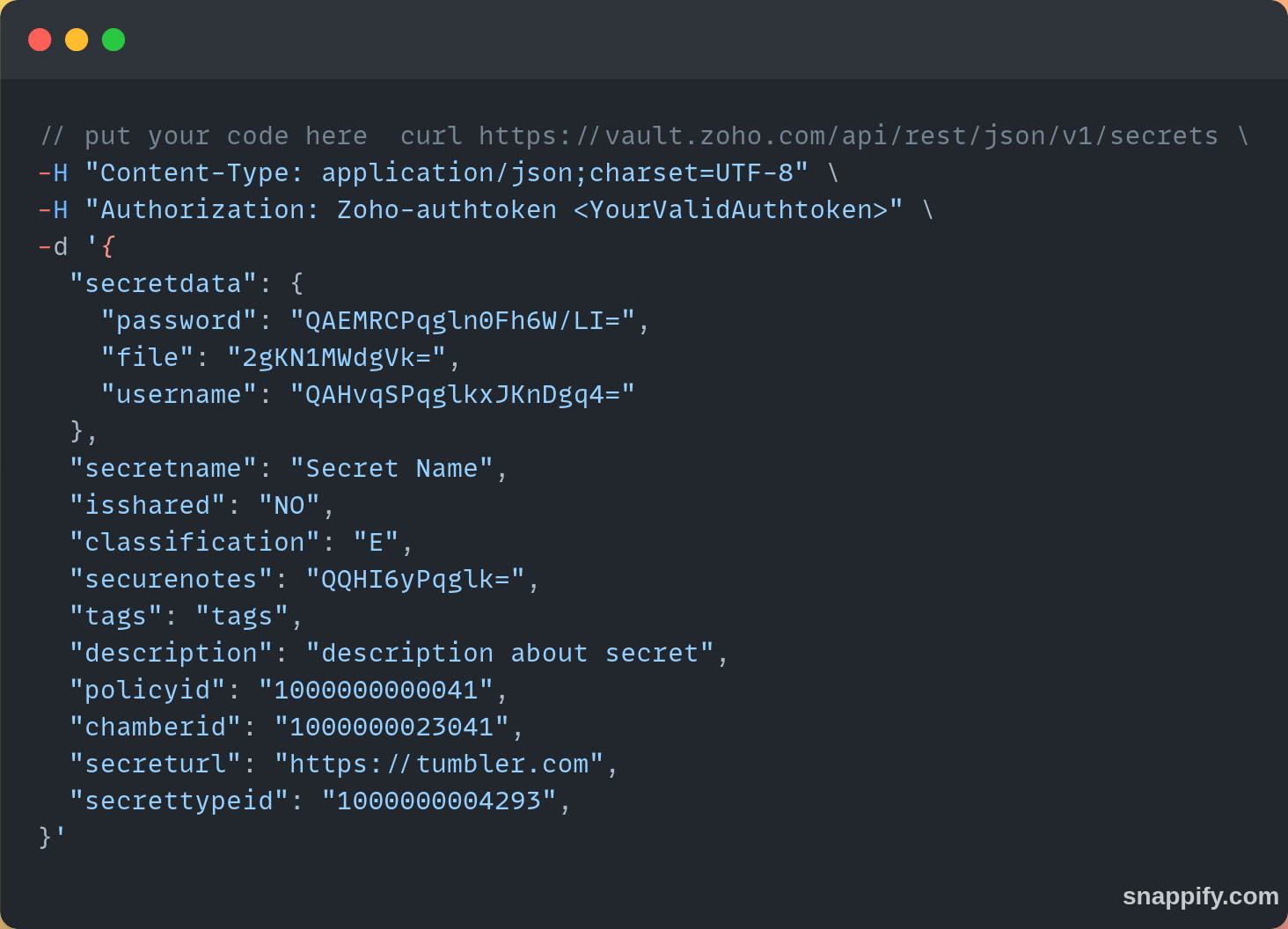1288x929 pixels.
Task: Click the red close window dot
Action: pyautogui.click(x=40, y=40)
